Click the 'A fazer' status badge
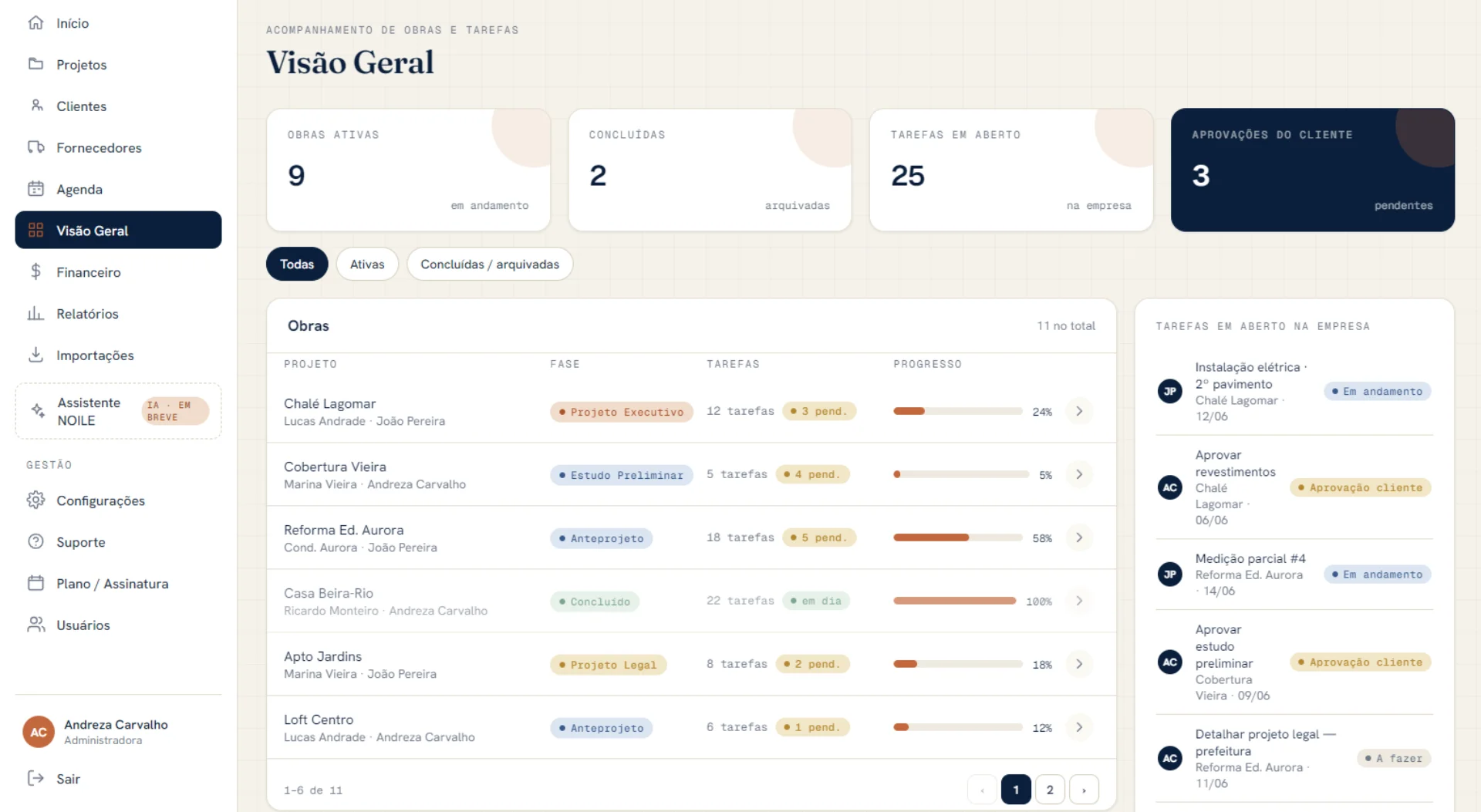Screen dimensions: 1481x812 tap(1394, 758)
